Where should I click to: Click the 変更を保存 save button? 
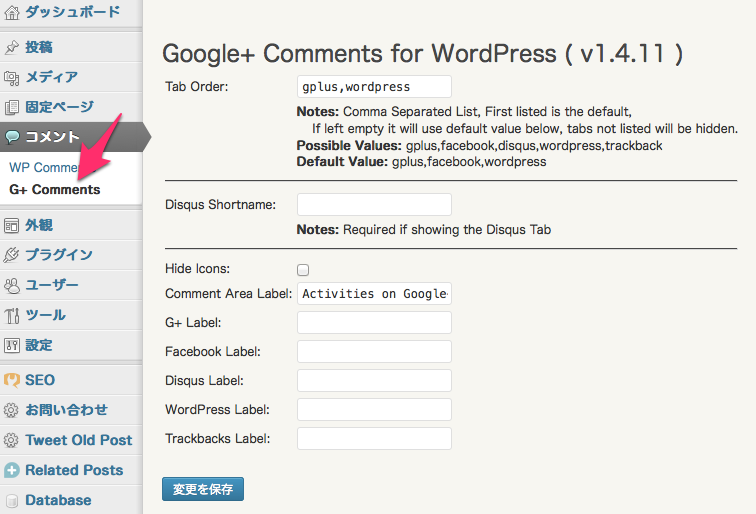pyautogui.click(x=203, y=489)
